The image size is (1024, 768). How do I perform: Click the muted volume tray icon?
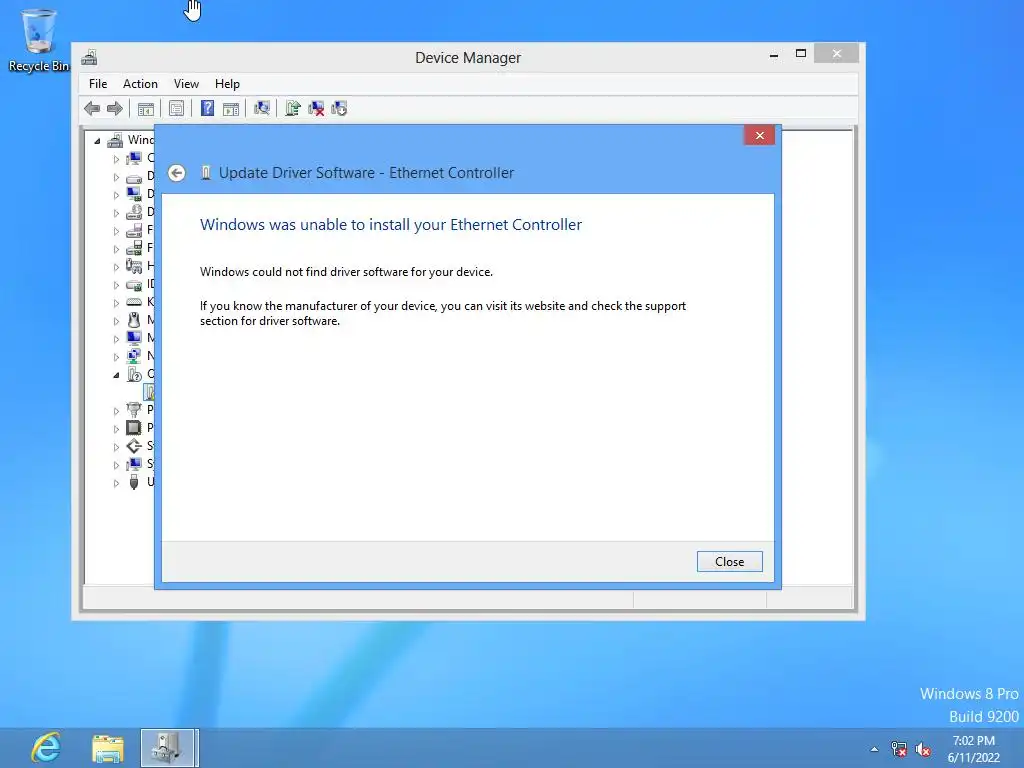point(923,749)
